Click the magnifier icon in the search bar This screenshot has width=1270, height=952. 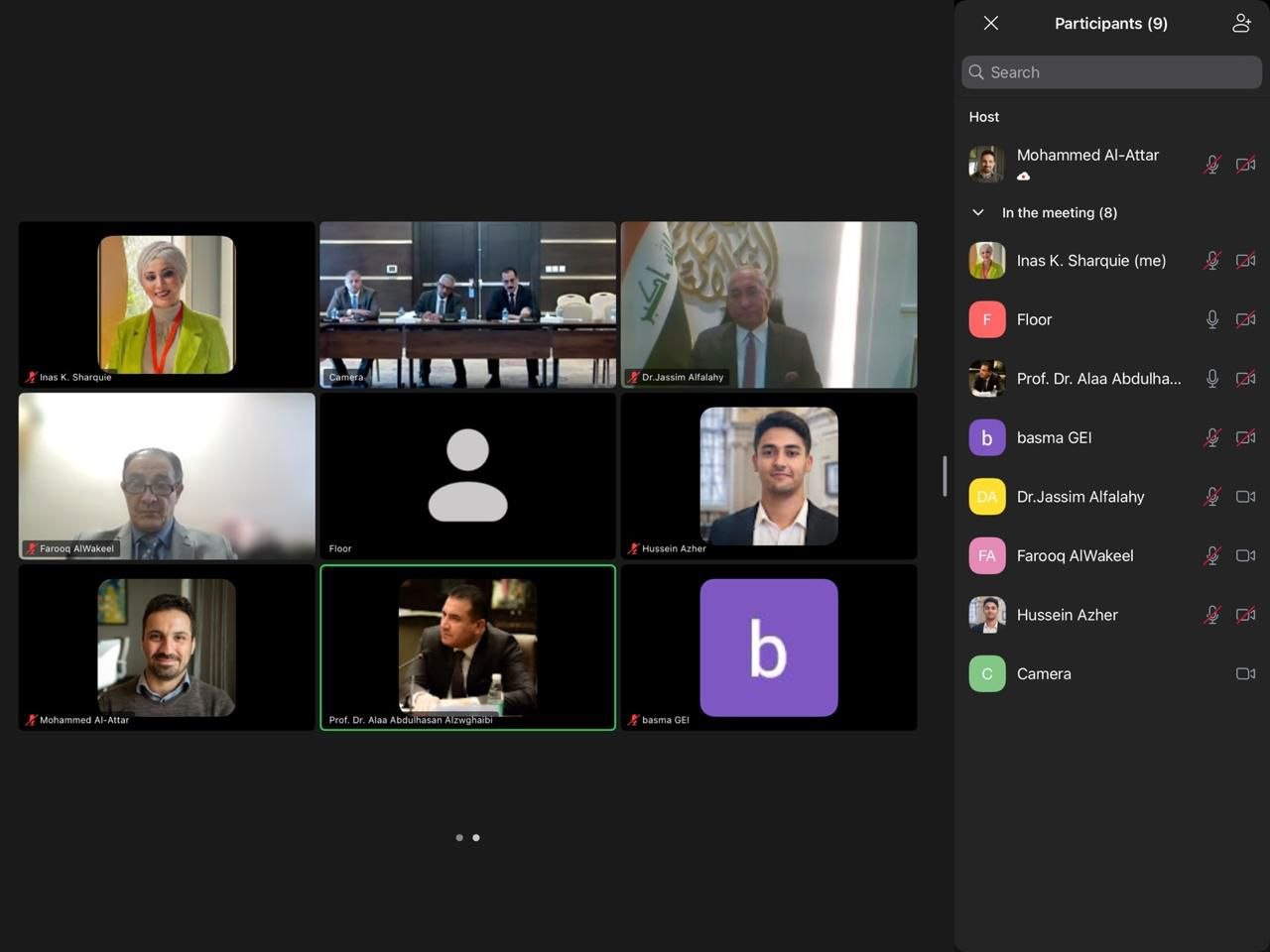click(976, 72)
